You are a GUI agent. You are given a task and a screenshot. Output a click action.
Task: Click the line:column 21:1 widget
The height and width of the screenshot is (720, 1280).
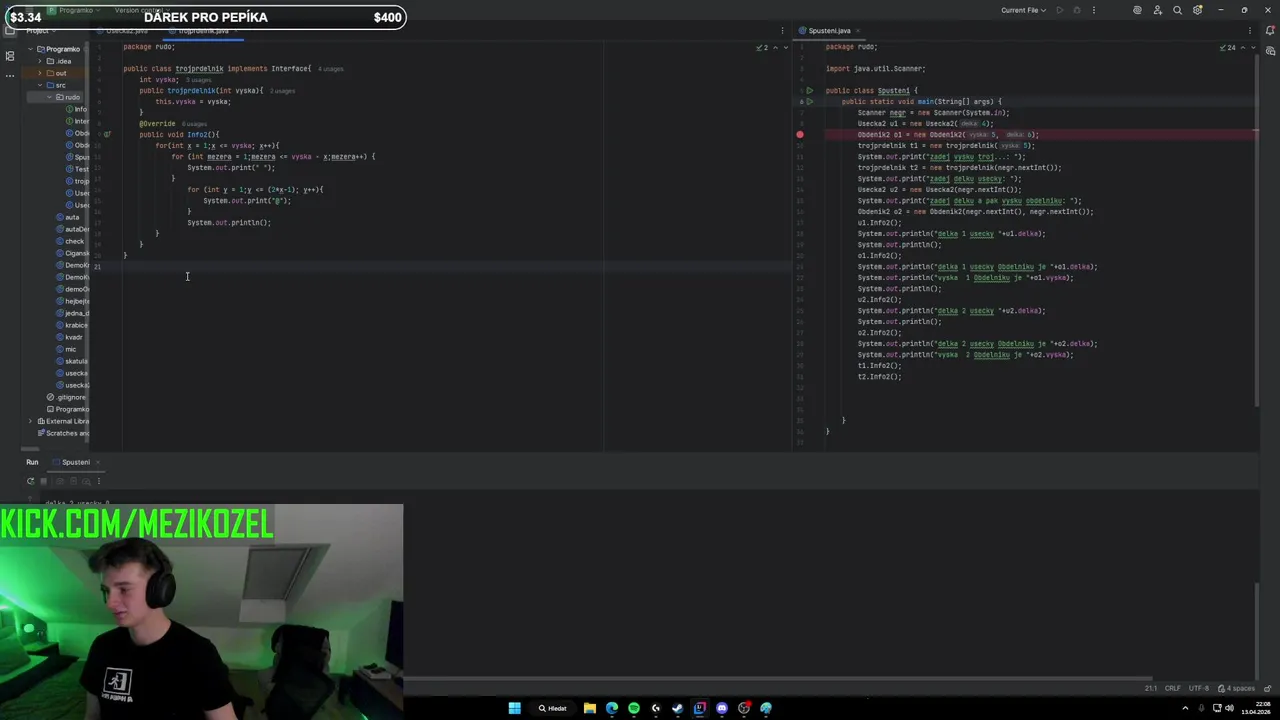pos(1151,688)
